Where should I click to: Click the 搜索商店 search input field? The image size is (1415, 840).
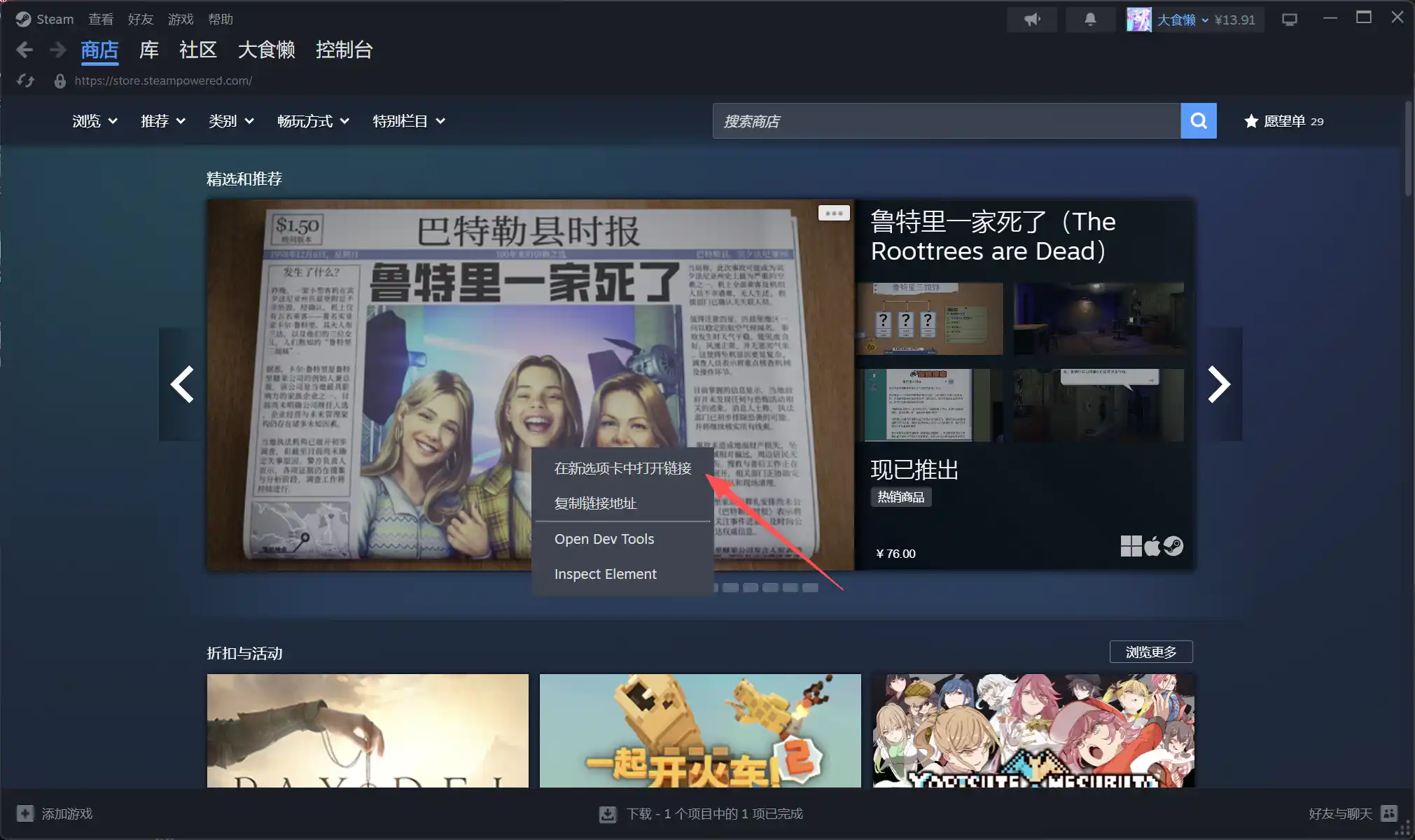(x=945, y=121)
